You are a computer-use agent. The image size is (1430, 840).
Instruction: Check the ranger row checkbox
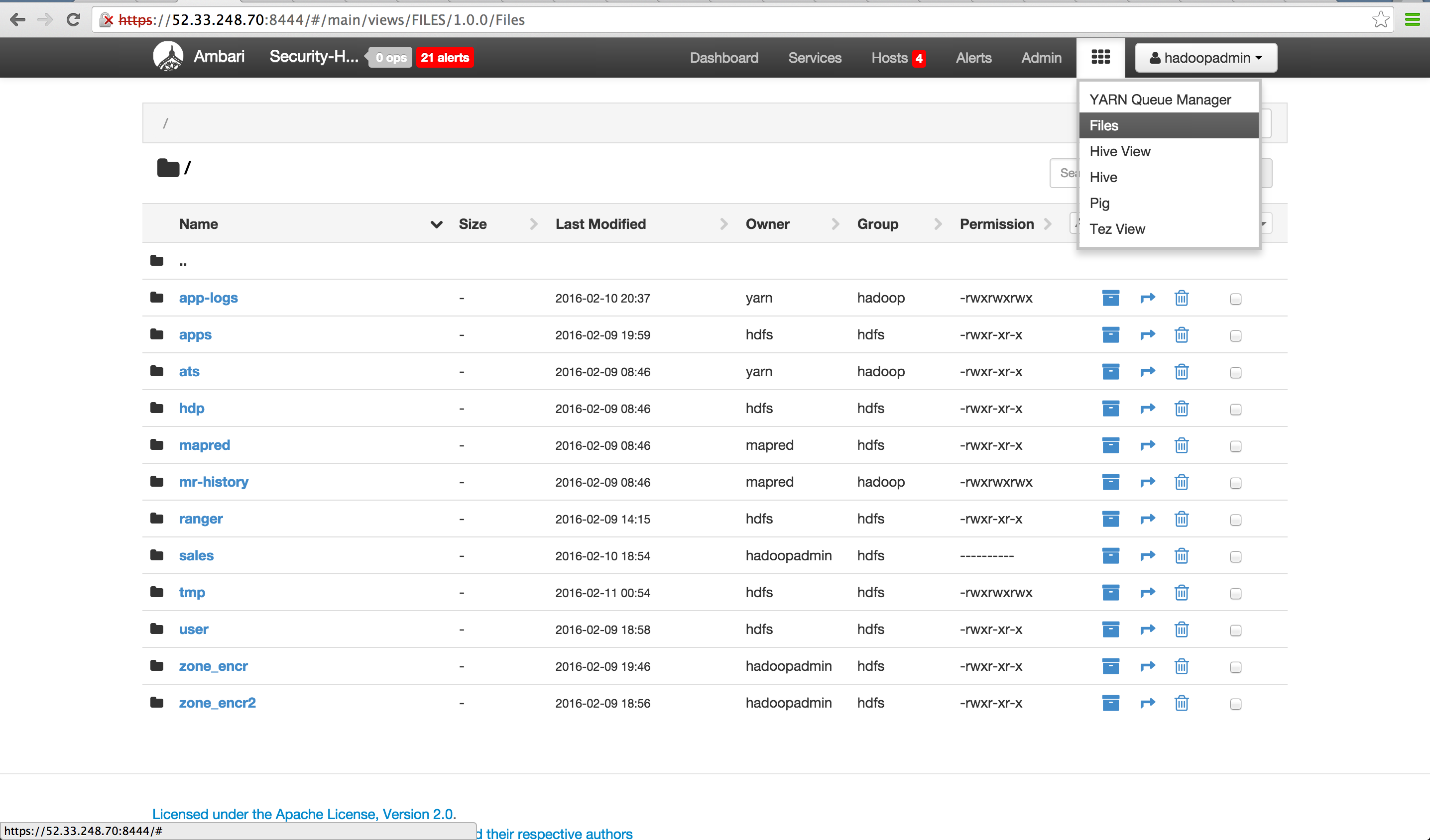click(x=1235, y=520)
